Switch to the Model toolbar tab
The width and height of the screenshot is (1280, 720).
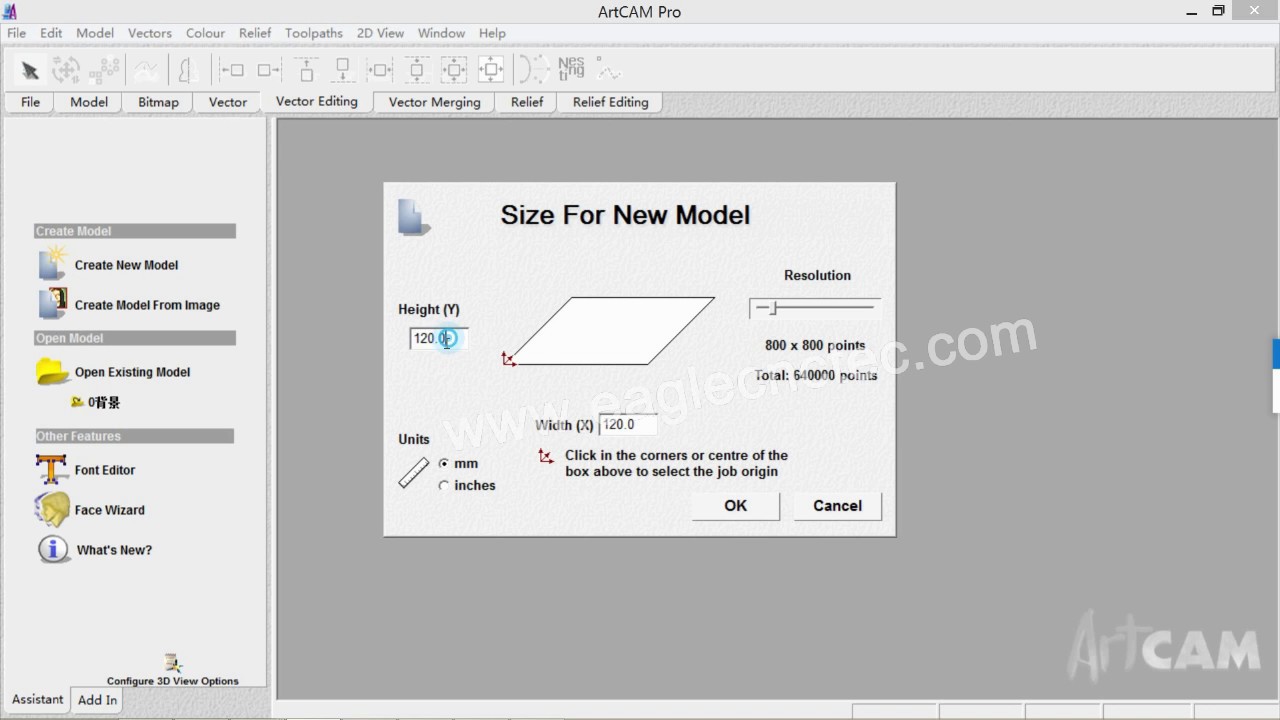(89, 102)
